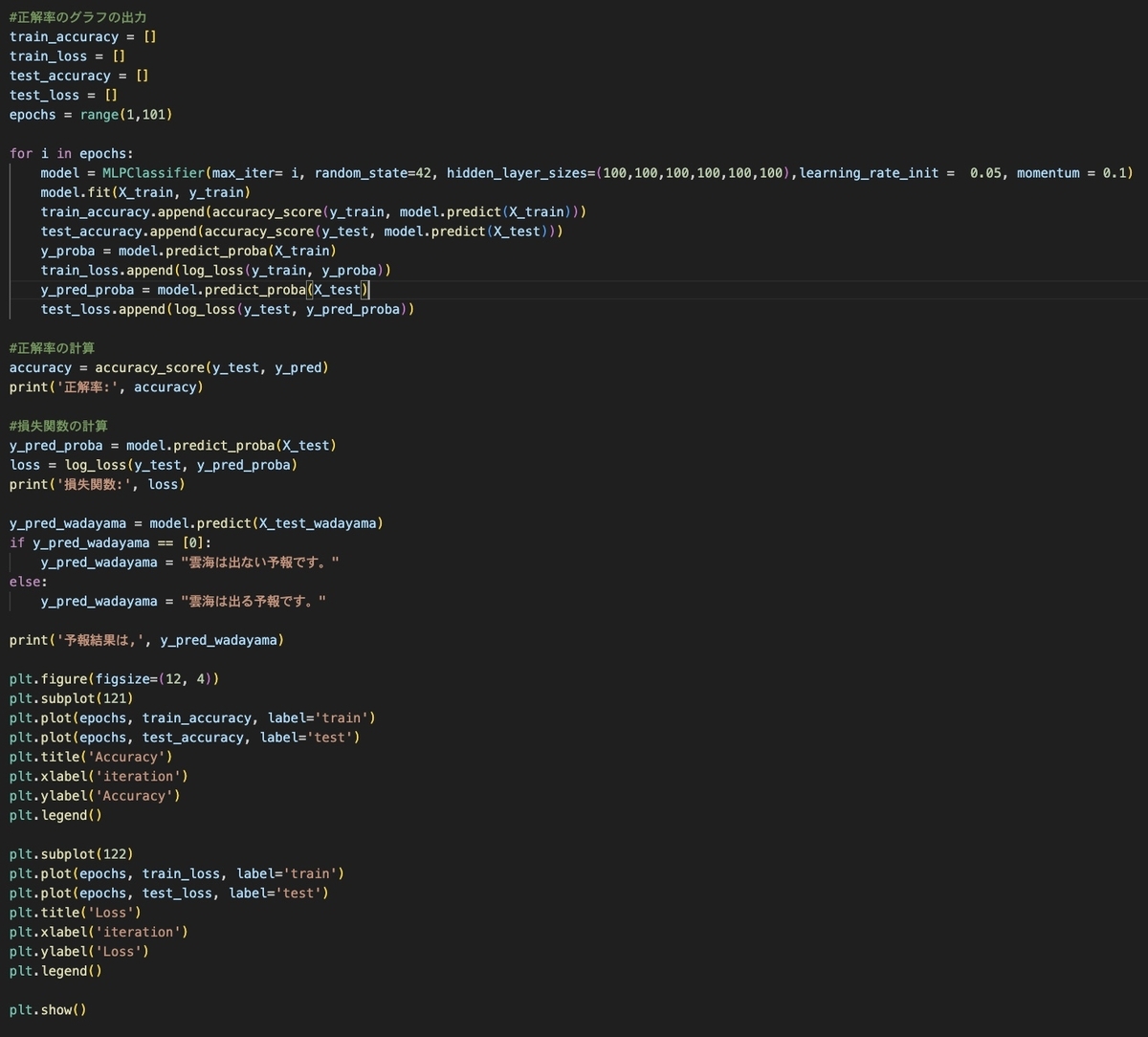Click the line 'model.fit(X_train, y_train)'
The width and height of the screenshot is (1148, 1037).
pyautogui.click(x=145, y=192)
